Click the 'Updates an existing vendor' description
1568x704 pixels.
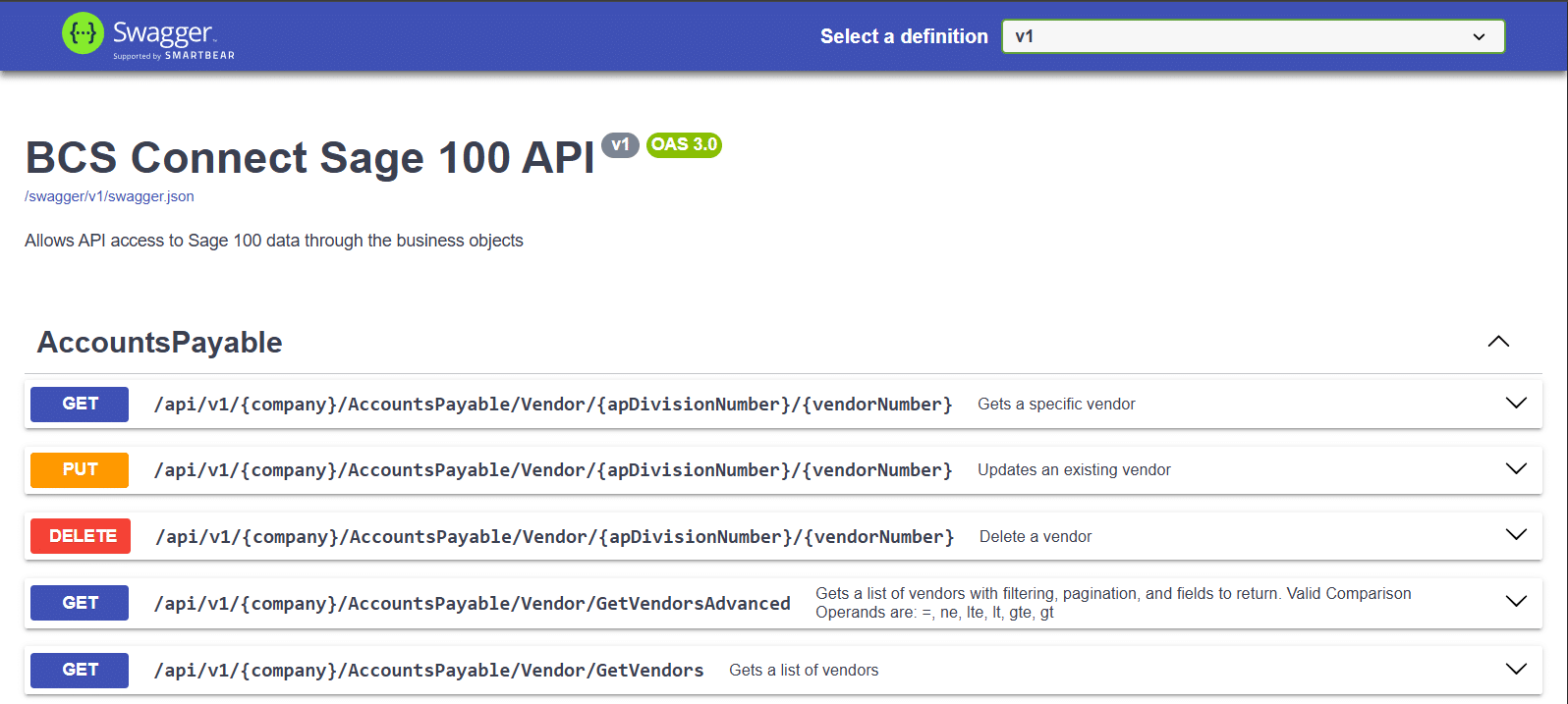[x=1074, y=470]
